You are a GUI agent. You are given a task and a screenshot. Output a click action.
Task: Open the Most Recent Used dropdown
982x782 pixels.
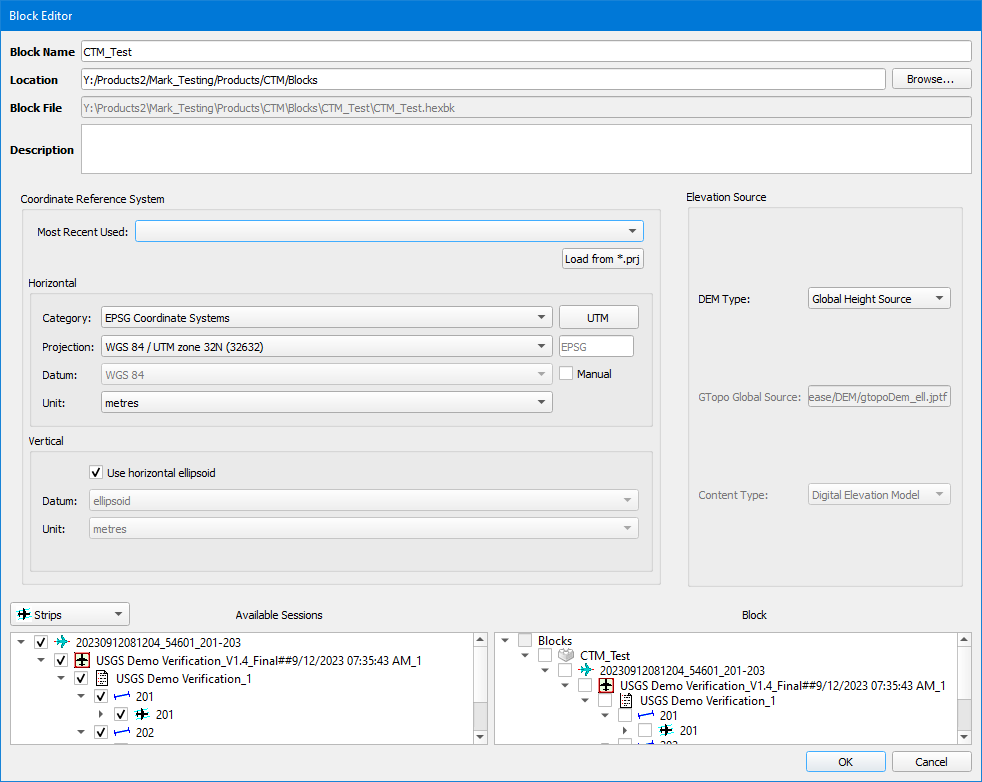(389, 232)
